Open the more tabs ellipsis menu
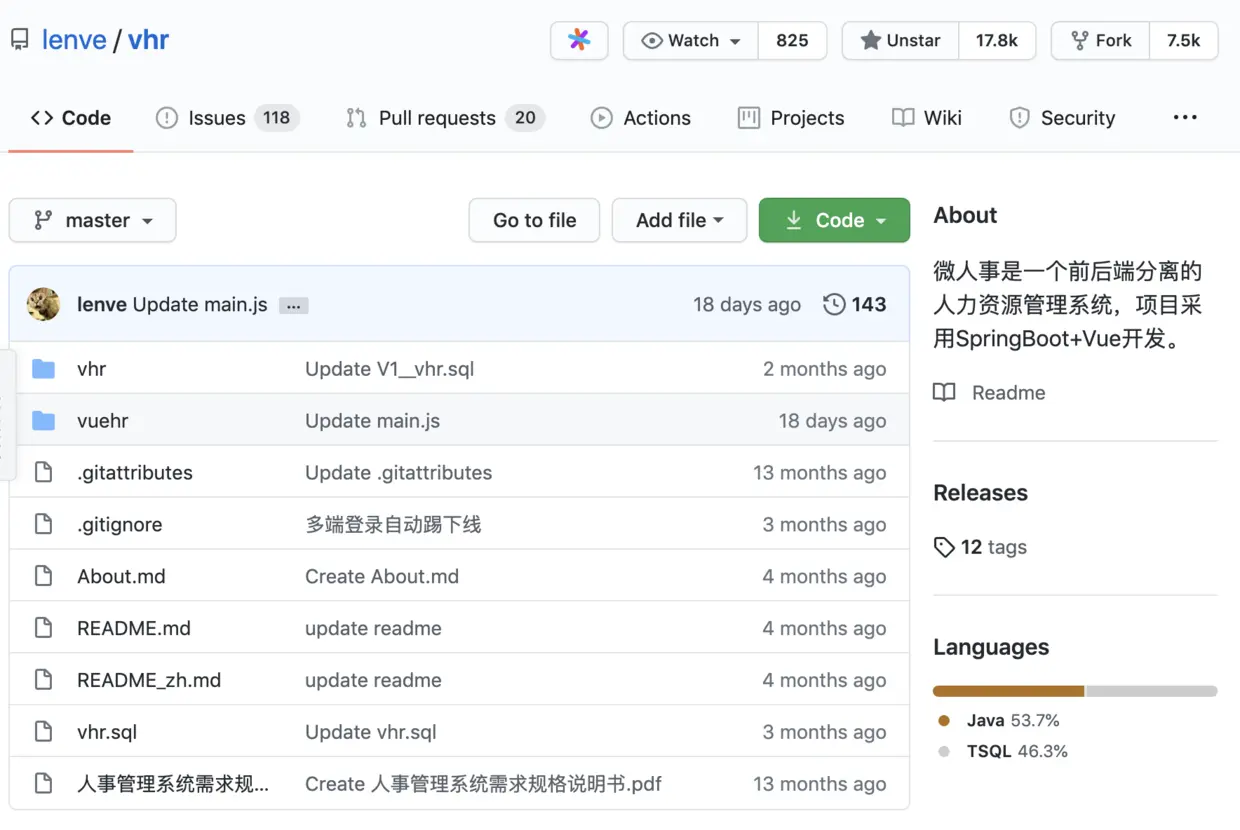1240x830 pixels. pos(1185,117)
